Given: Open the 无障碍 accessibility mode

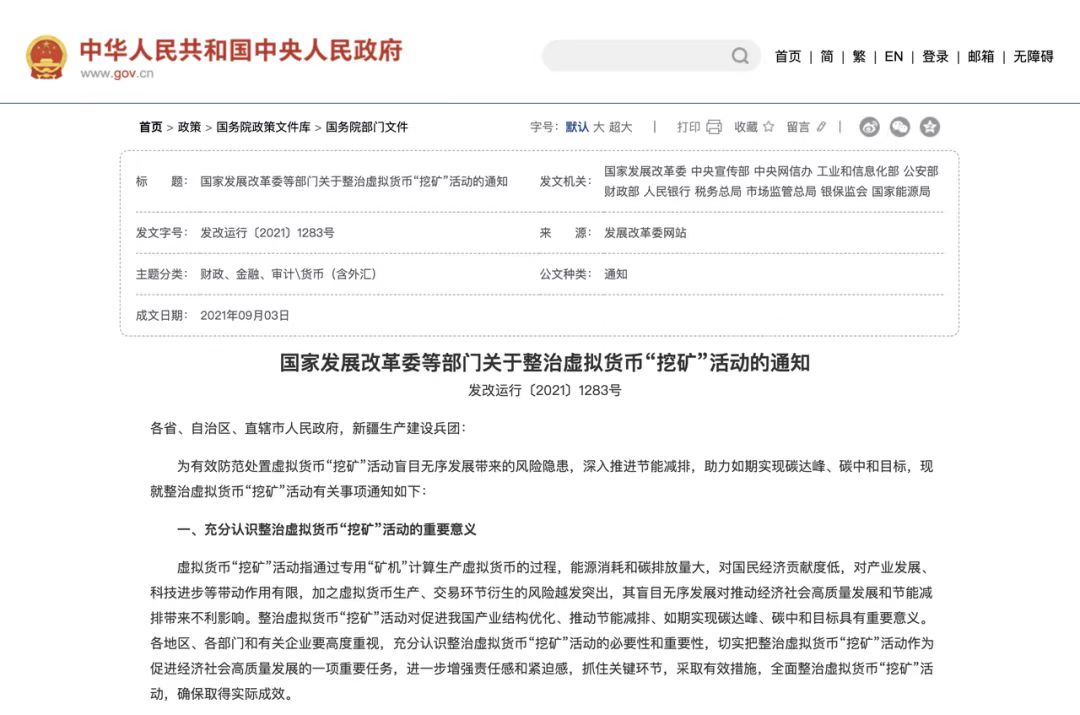Looking at the screenshot, I should point(1032,56).
